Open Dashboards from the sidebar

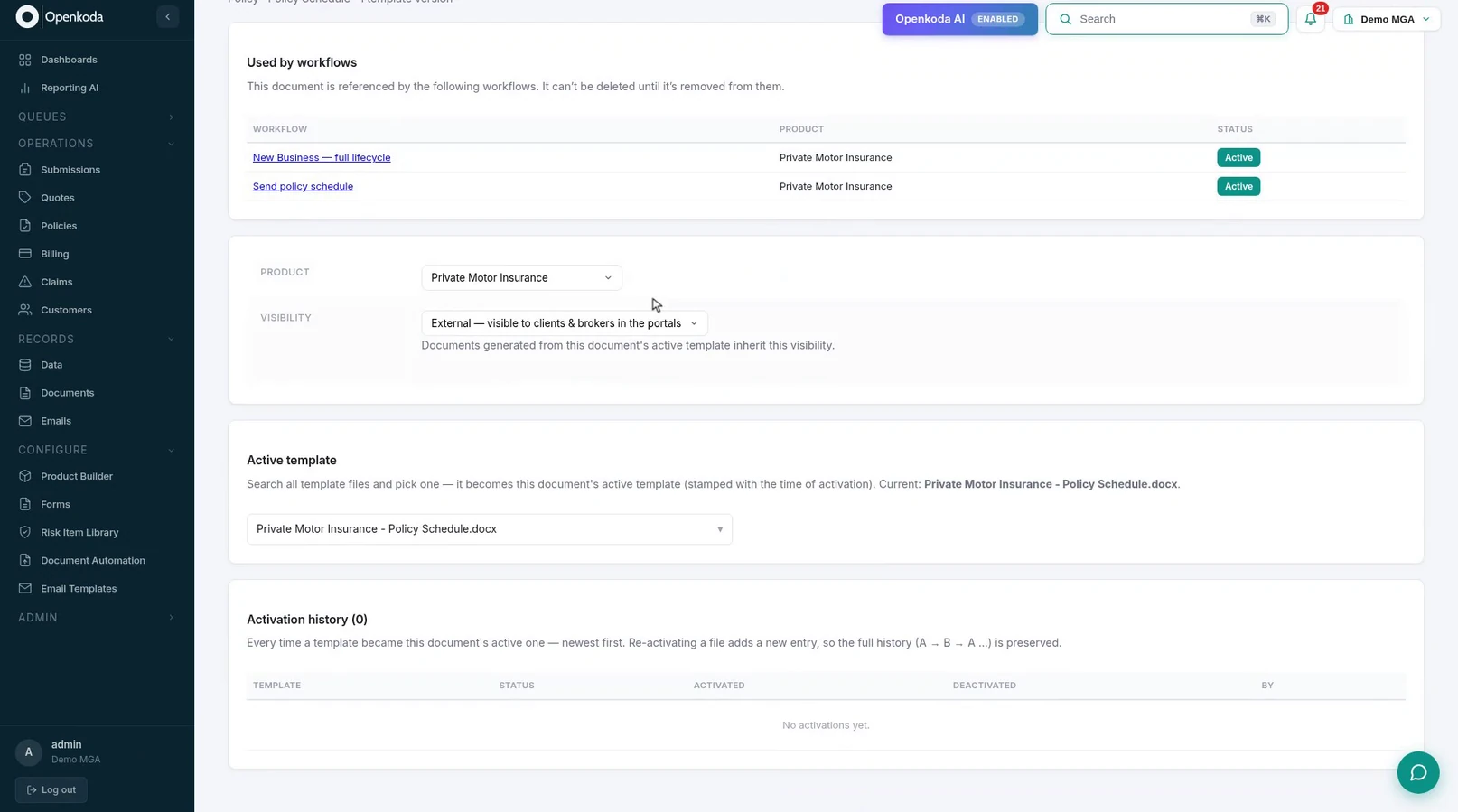69,60
